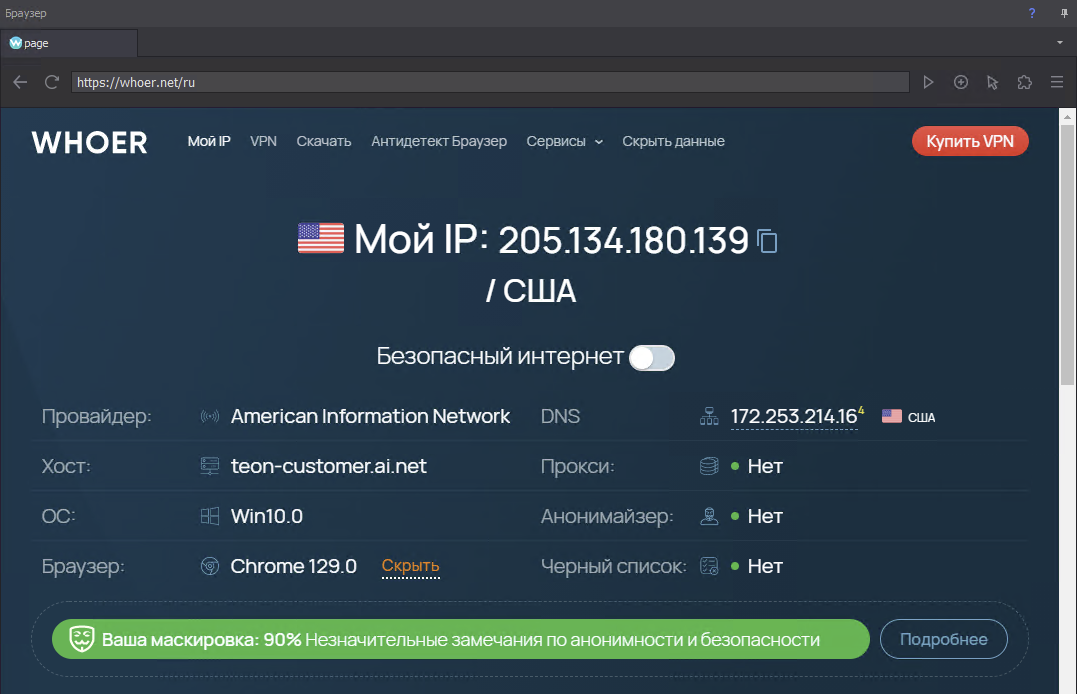Click the anonymizer person icon
Image resolution: width=1077 pixels, height=694 pixels.
coord(709,516)
